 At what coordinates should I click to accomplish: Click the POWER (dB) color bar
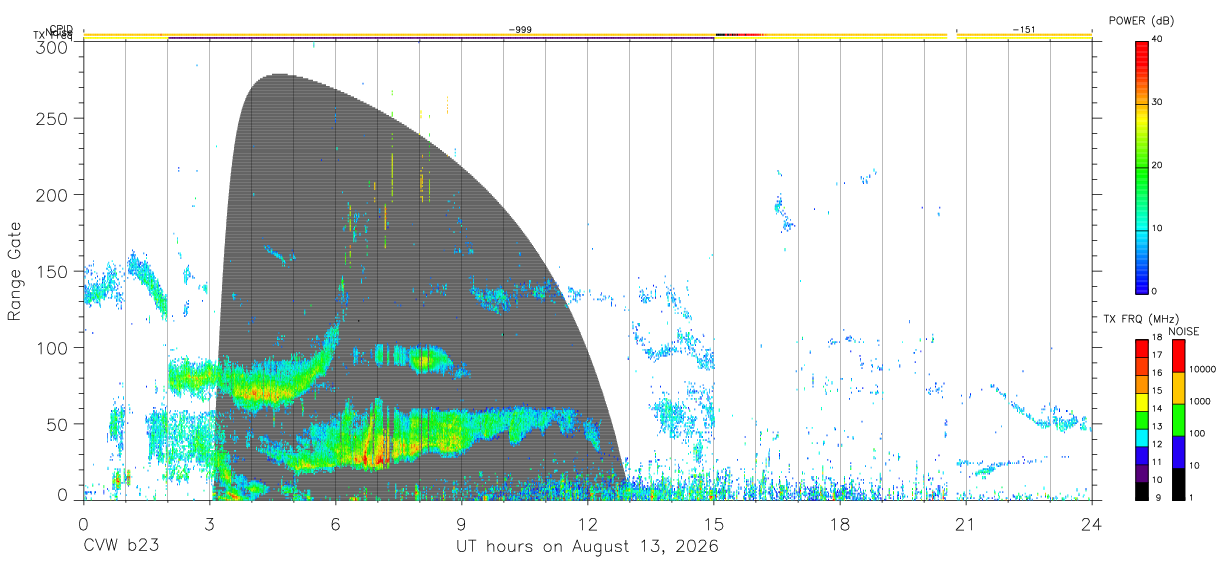[1141, 166]
